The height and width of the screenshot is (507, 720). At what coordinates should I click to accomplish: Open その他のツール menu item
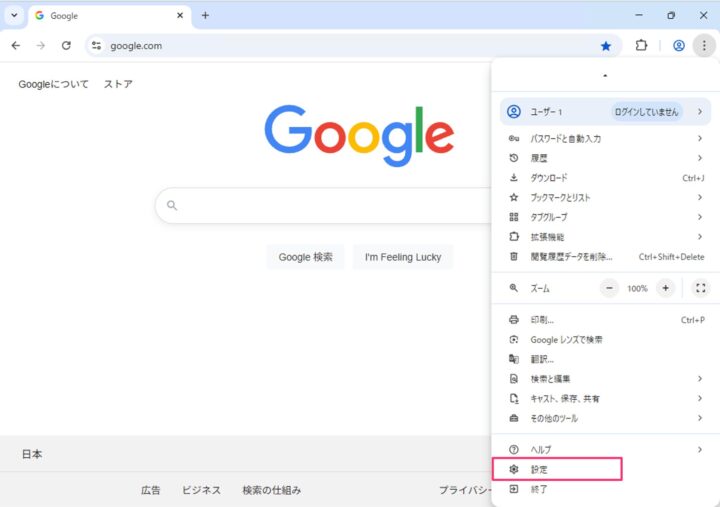[x=605, y=418]
